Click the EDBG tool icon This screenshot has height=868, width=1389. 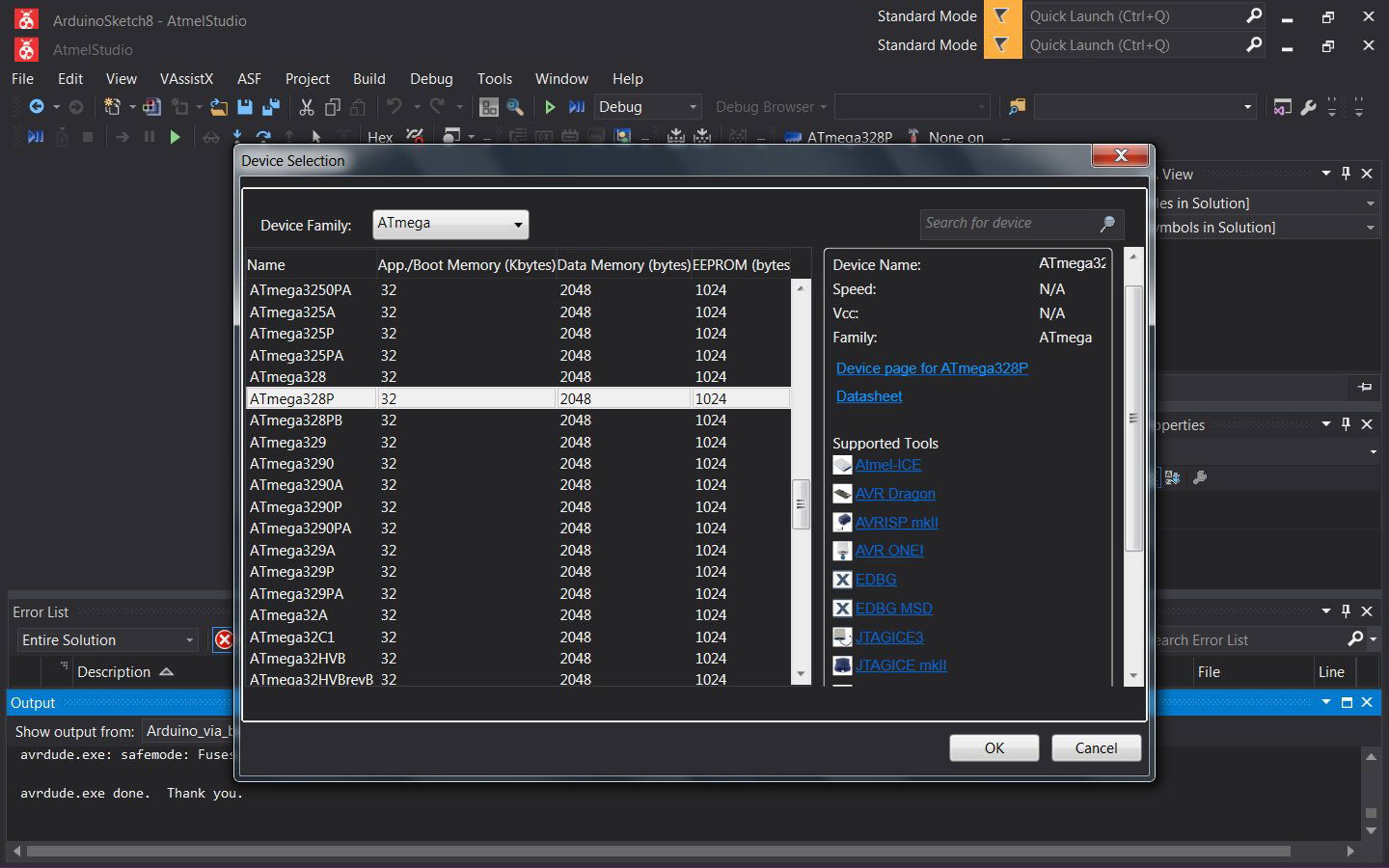click(x=842, y=580)
